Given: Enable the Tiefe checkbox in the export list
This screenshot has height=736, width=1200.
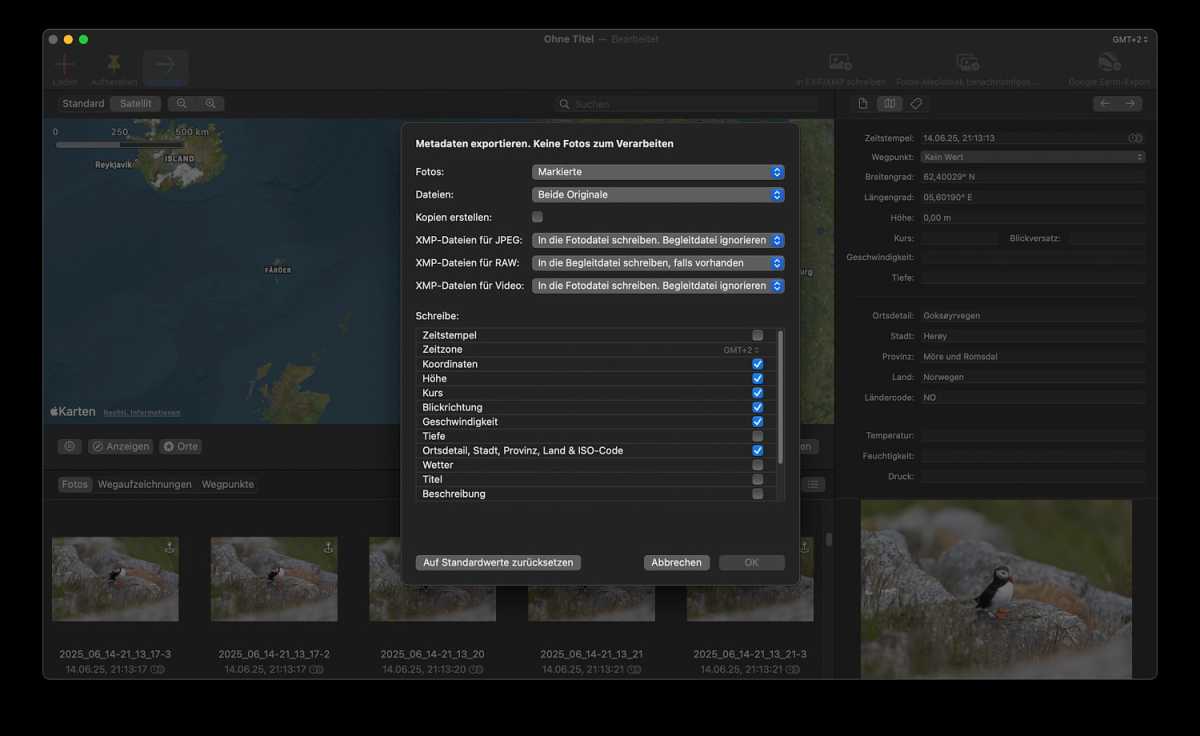Looking at the screenshot, I should [758, 436].
